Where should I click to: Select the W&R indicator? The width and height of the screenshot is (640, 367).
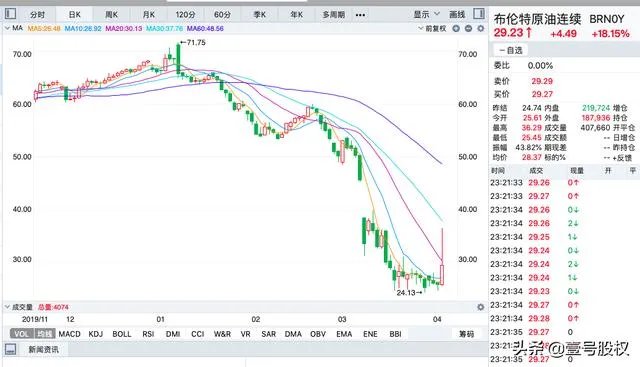pos(222,334)
